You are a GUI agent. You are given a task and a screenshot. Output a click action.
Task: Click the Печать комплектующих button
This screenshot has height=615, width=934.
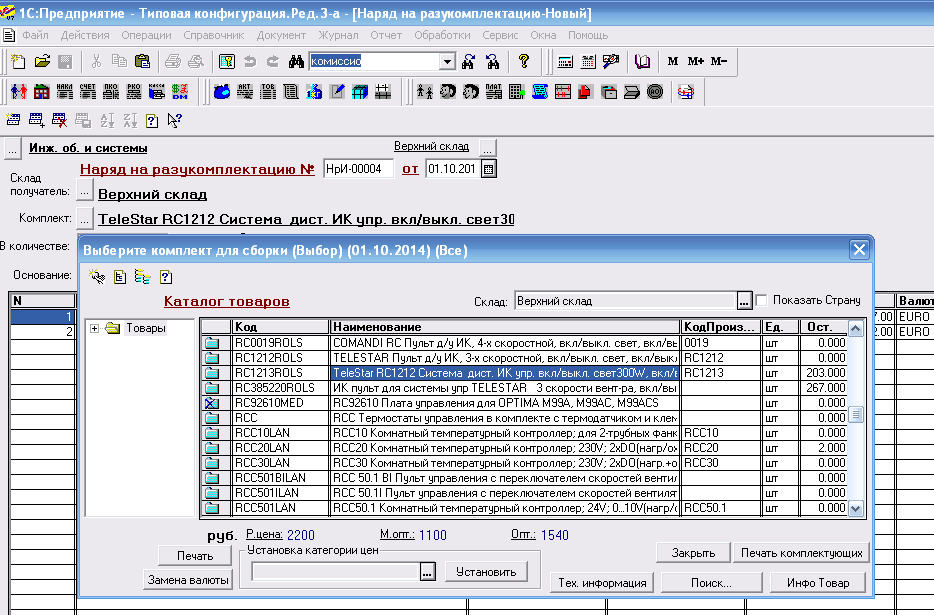(x=801, y=553)
